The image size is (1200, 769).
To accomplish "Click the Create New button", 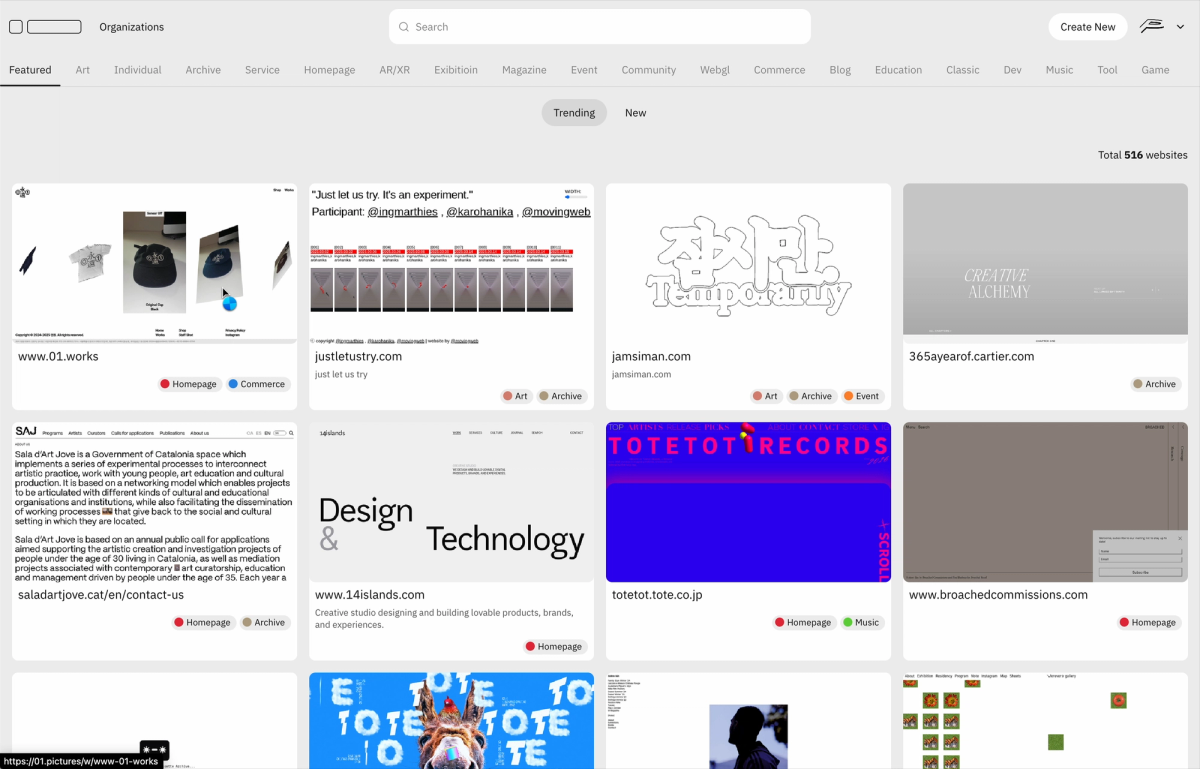I will click(1088, 27).
